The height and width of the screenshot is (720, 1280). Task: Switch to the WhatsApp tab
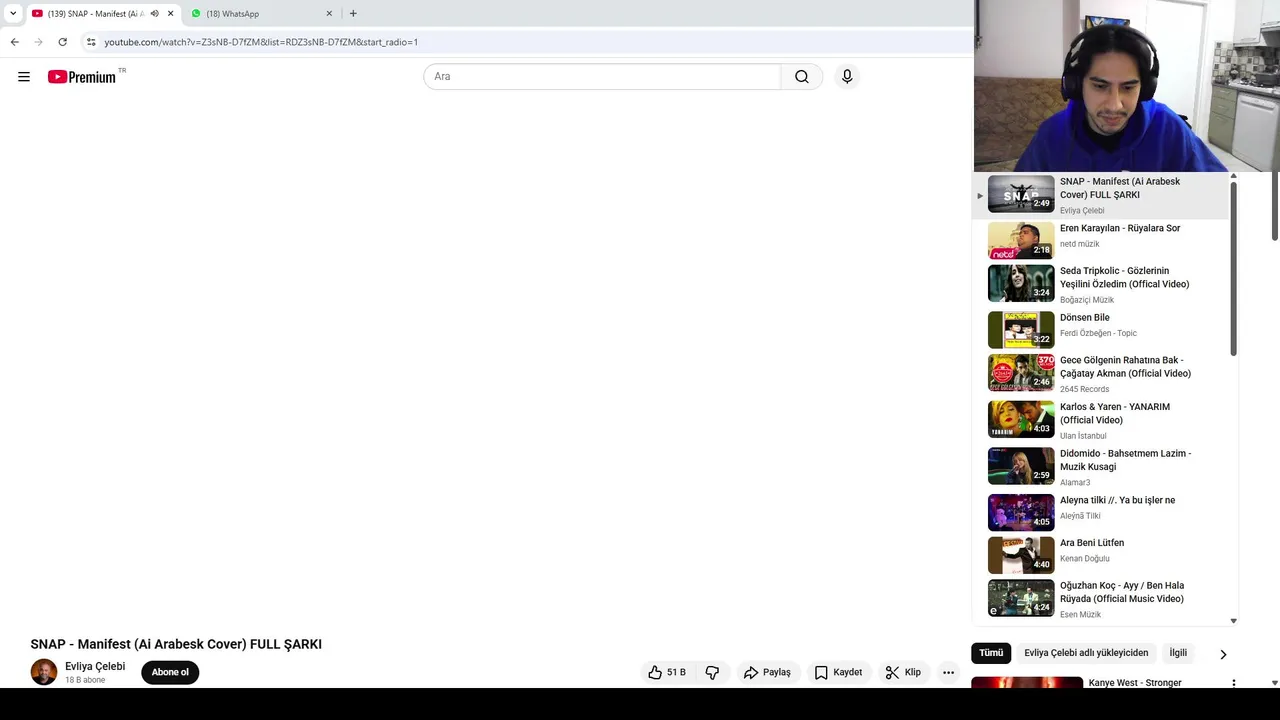point(261,14)
